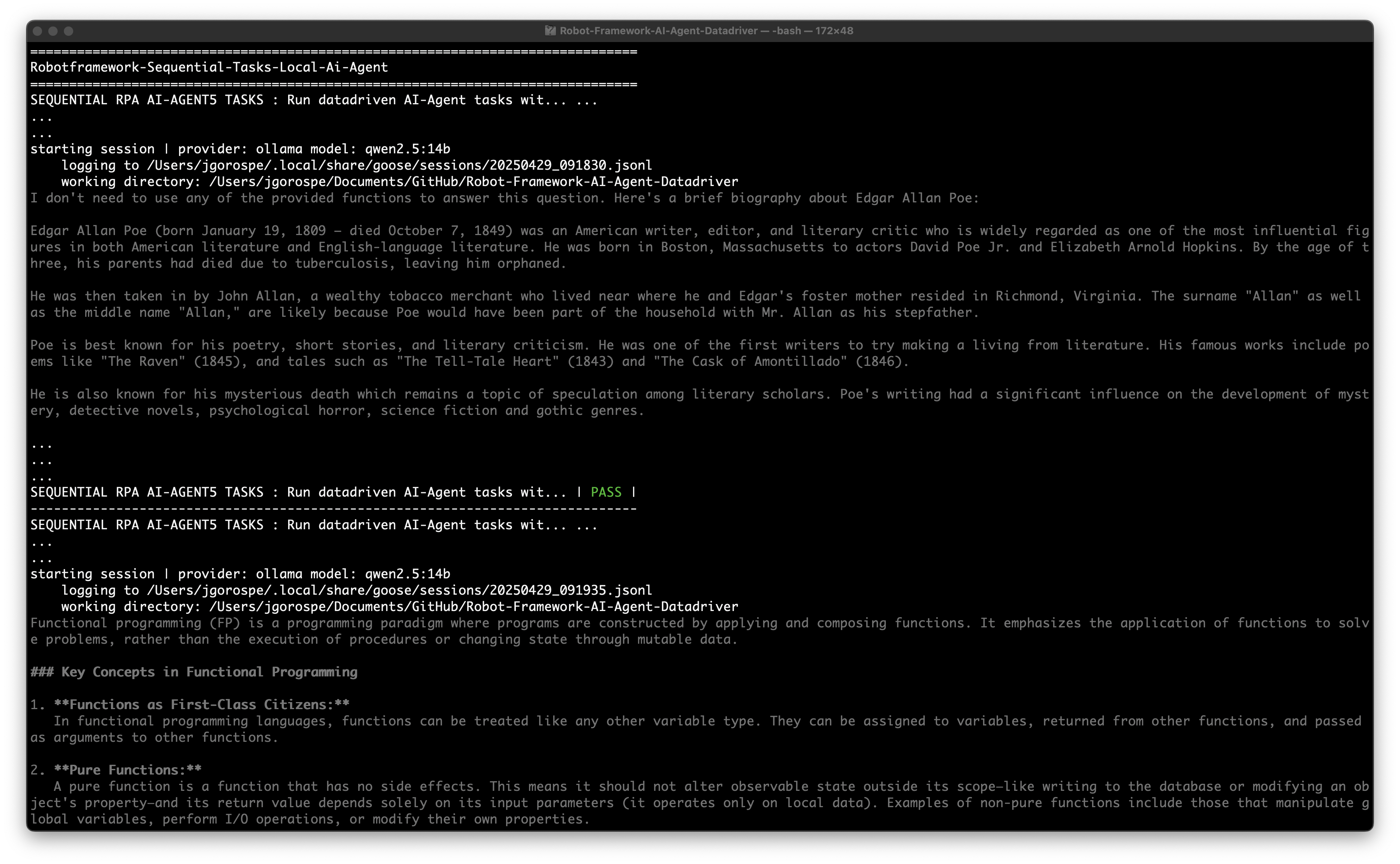
Task: Click the first 'starting session' provider line
Action: pos(240,149)
